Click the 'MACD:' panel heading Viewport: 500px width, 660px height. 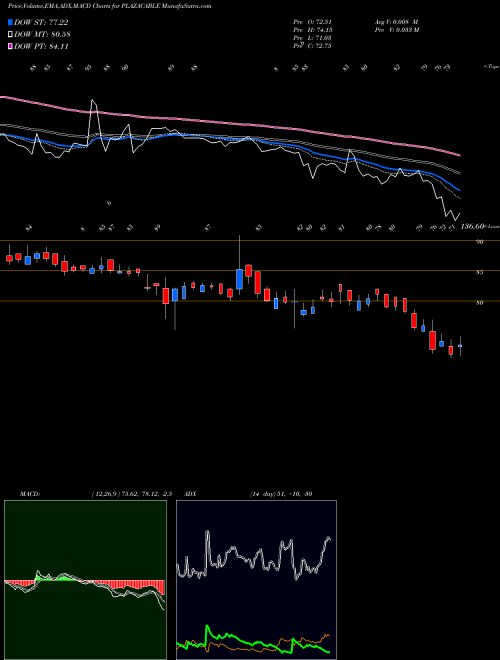click(x=29, y=494)
